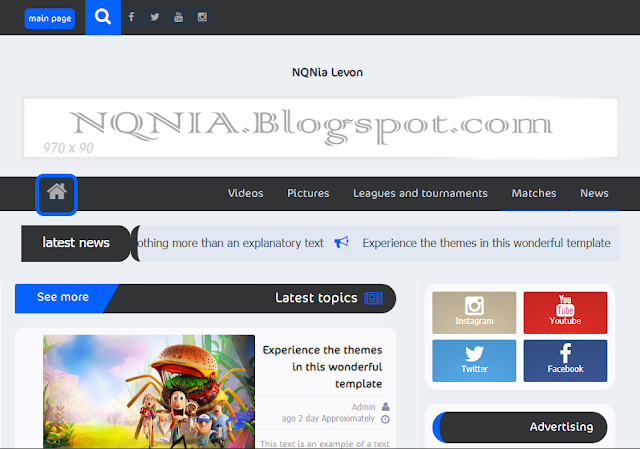Image resolution: width=640 pixels, height=449 pixels.
Task: Click the NQNia Levon site title
Action: 327,73
